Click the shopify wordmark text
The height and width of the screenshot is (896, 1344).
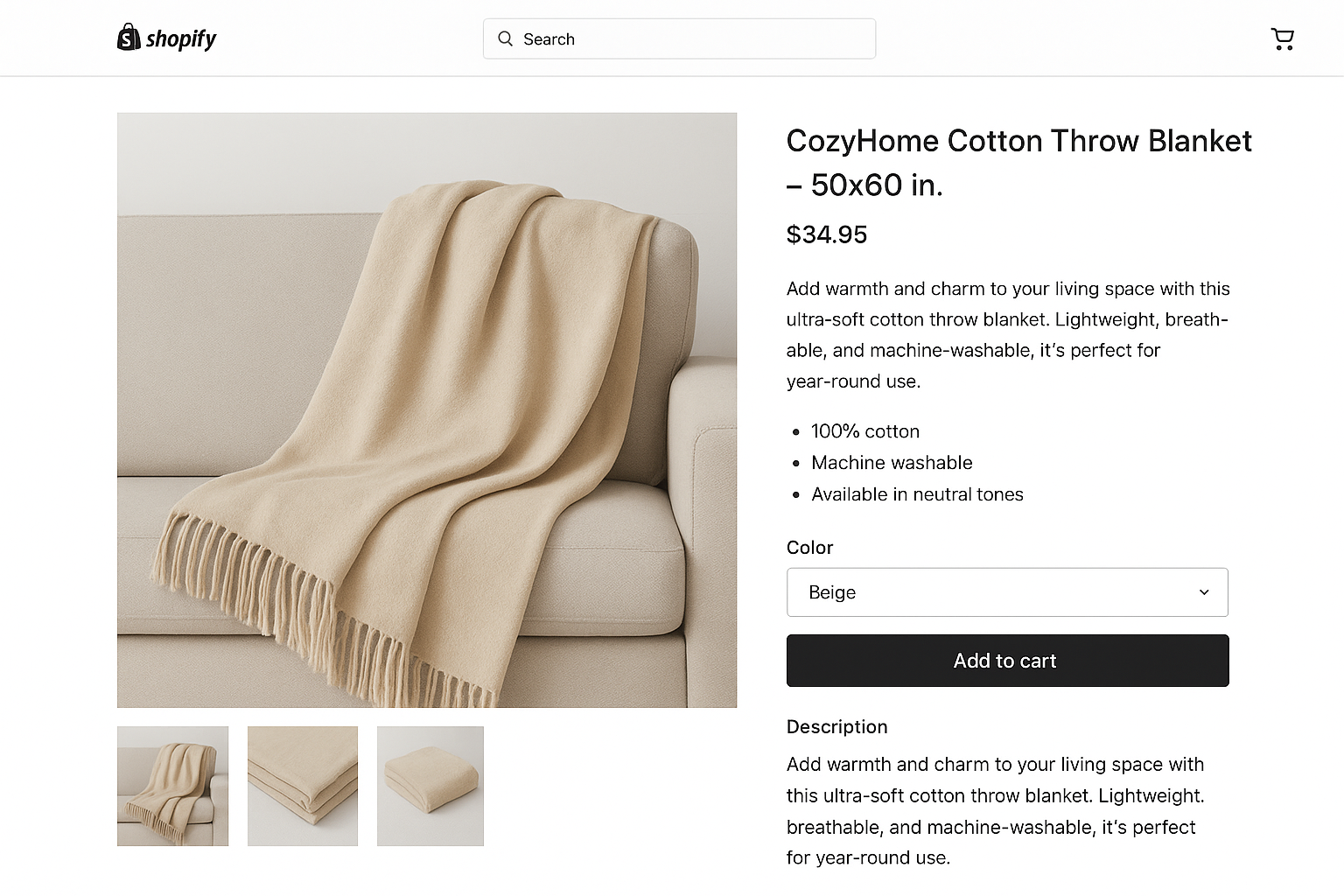[x=181, y=38]
